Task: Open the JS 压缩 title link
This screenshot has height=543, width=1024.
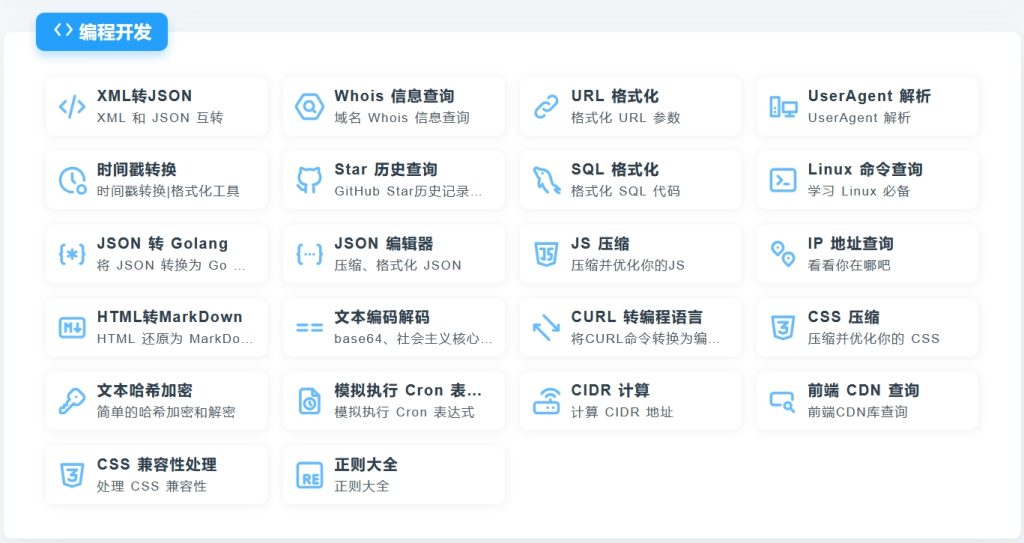Action: (x=600, y=244)
